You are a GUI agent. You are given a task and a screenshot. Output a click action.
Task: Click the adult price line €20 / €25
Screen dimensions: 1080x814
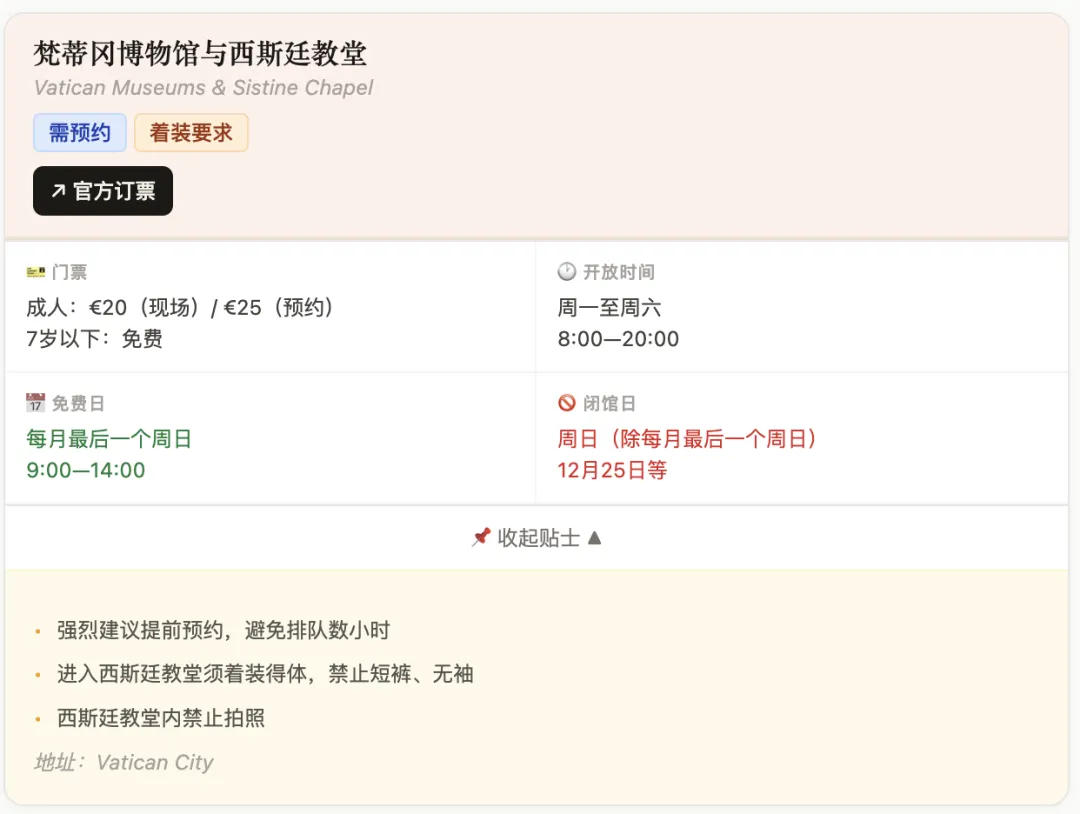pyautogui.click(x=181, y=308)
